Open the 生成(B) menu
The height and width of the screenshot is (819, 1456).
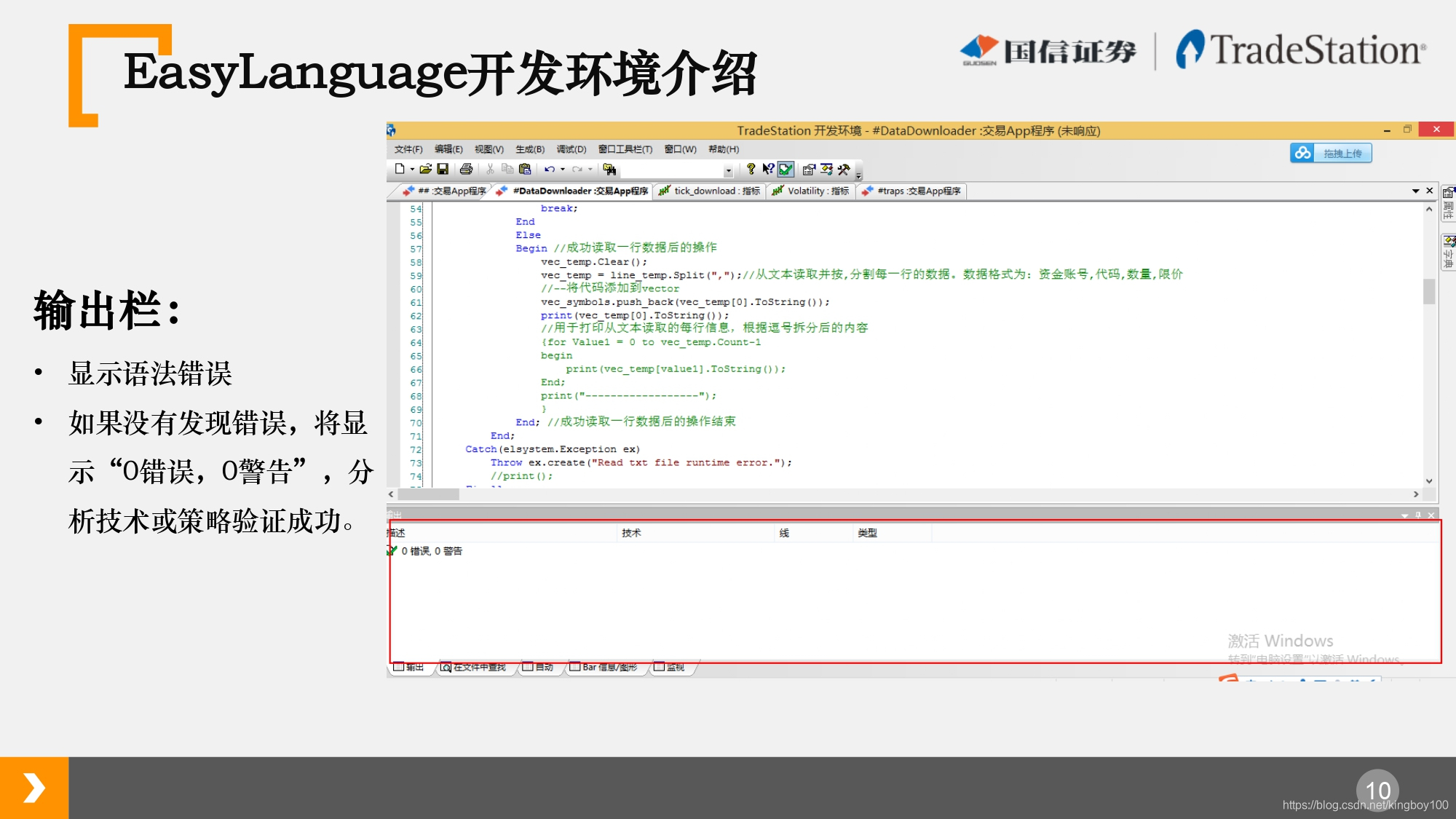click(529, 149)
